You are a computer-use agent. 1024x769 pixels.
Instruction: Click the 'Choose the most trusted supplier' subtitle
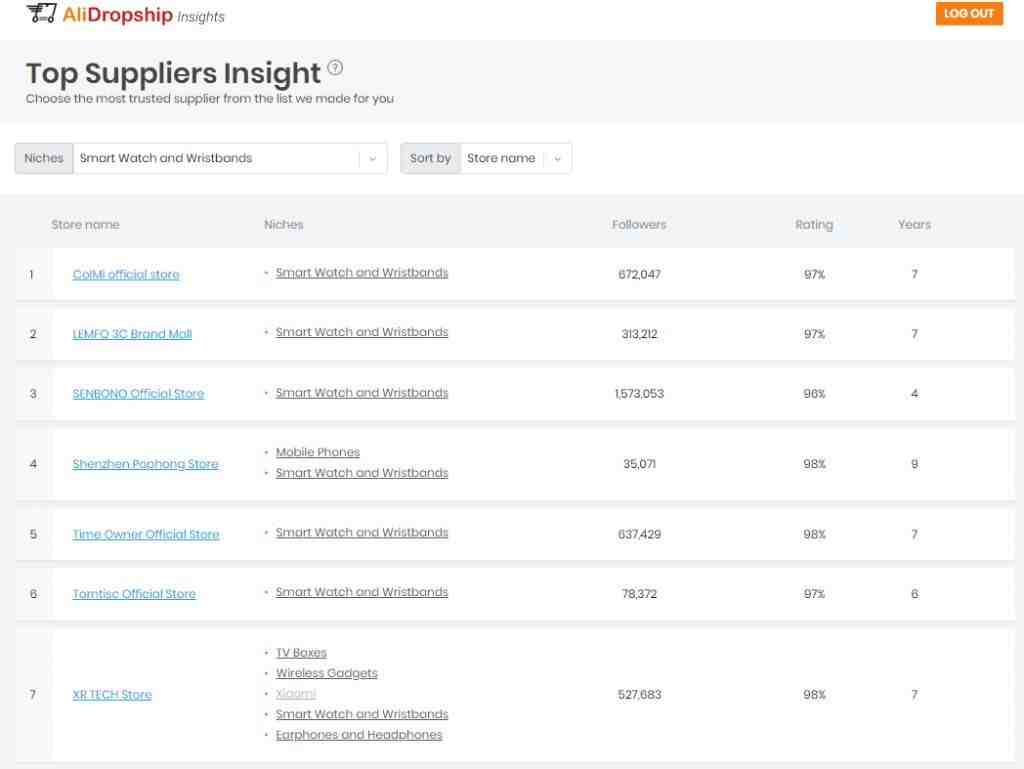[x=210, y=99]
